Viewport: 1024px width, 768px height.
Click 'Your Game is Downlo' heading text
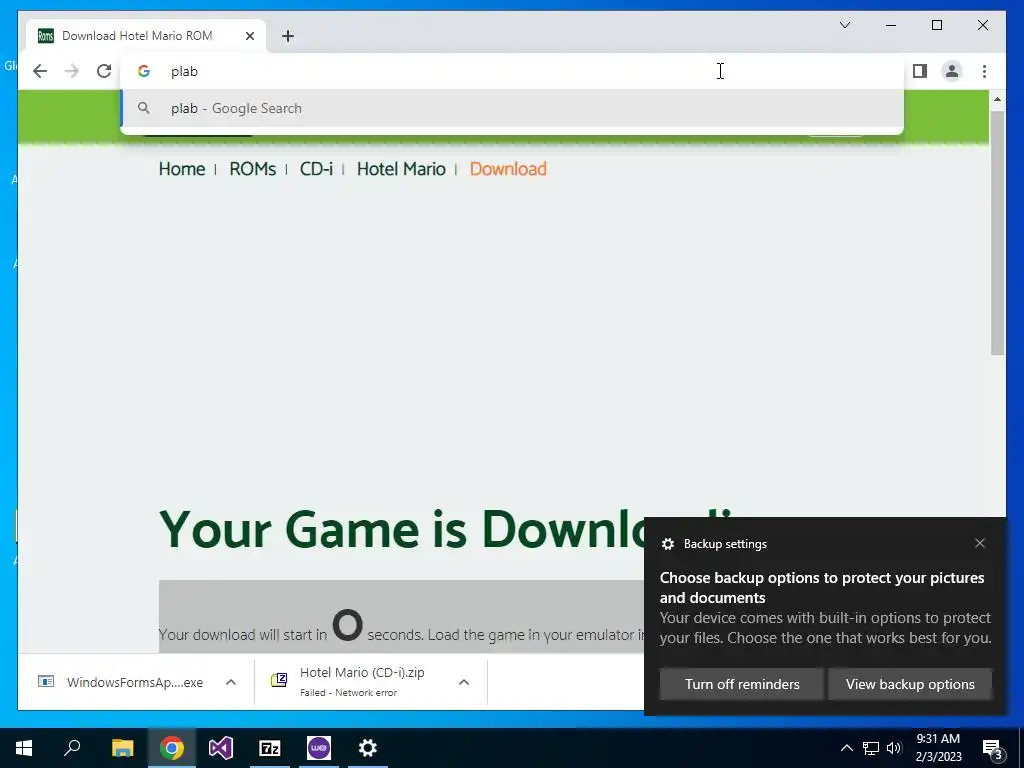(x=401, y=529)
